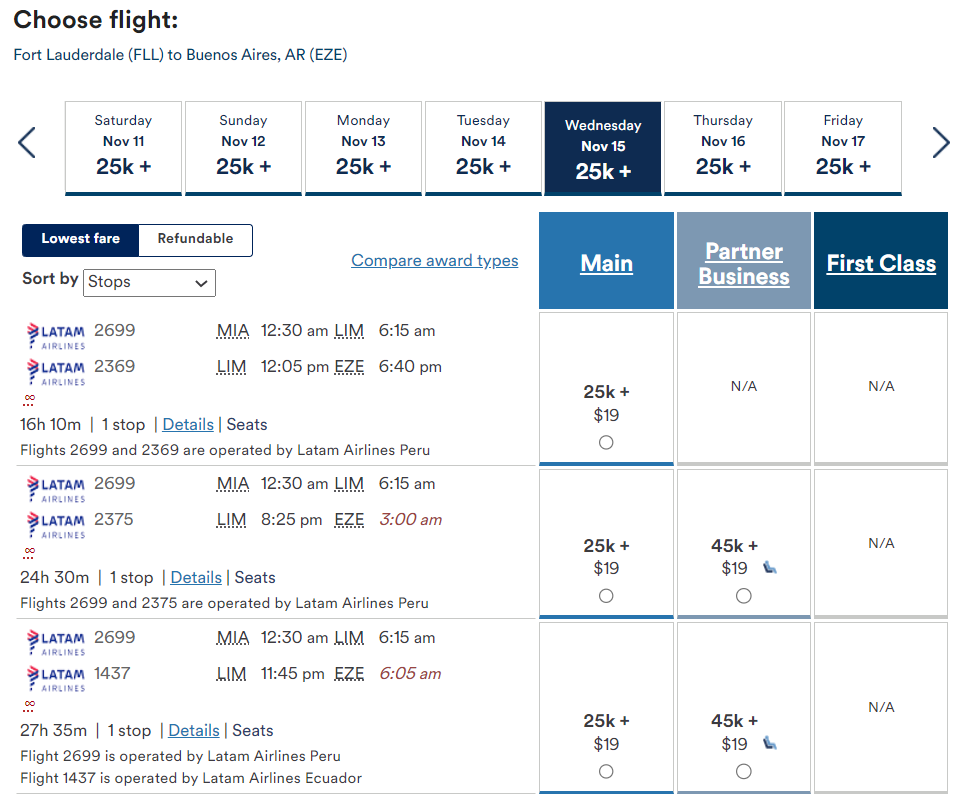
Task: Click LATAM logo beside flight 2375
Action: coord(56,524)
